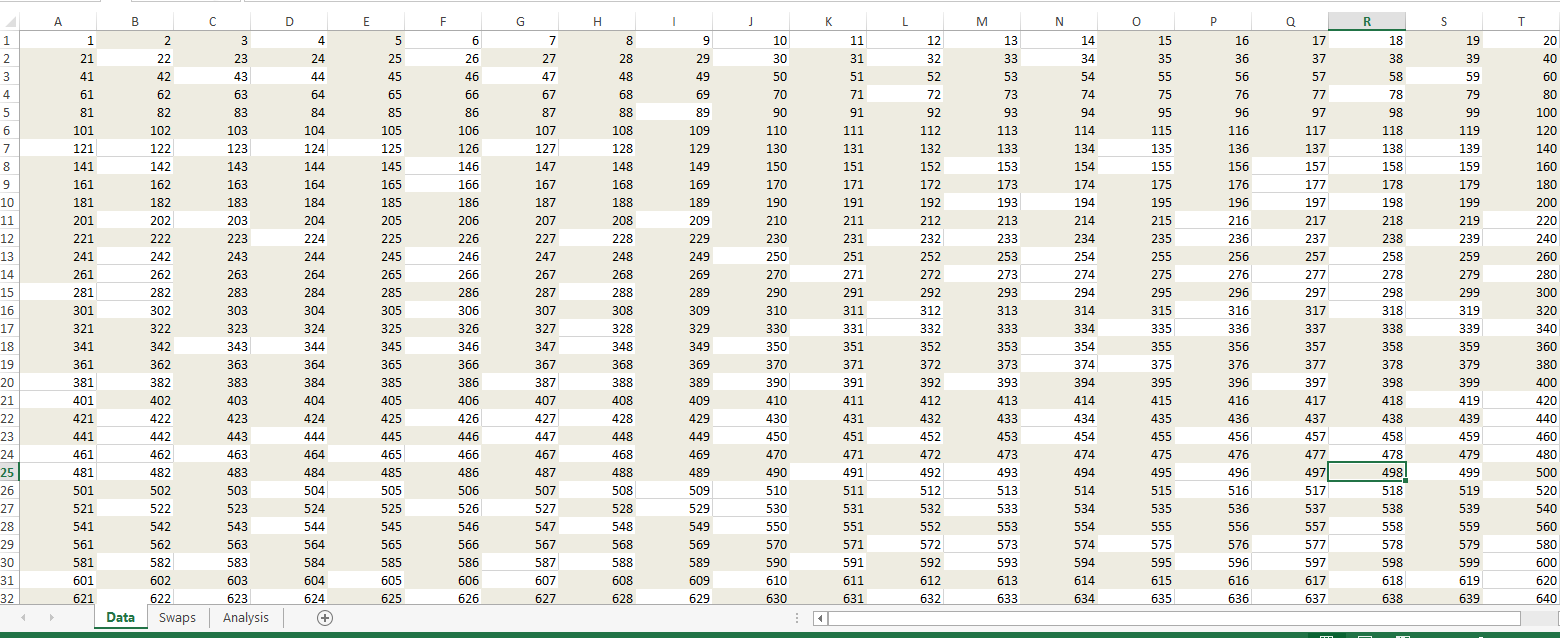Image resolution: width=1560 pixels, height=638 pixels.
Task: Select column I header
Action: point(674,21)
